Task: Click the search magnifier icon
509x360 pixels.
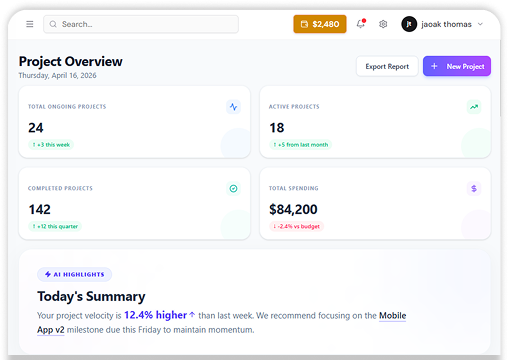Action: point(53,24)
